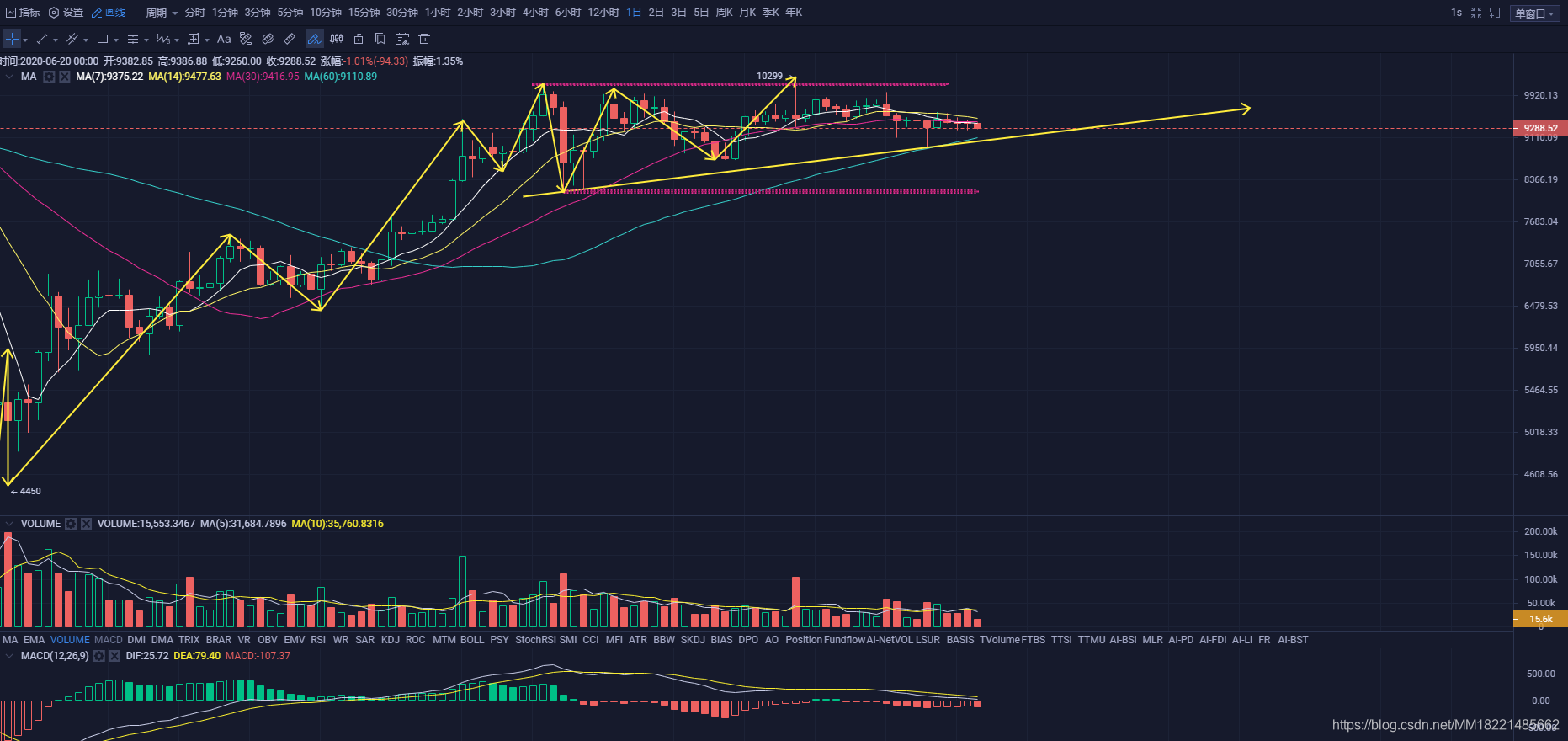
Task: Click the 9288.52 current price tag
Action: coord(1540,128)
